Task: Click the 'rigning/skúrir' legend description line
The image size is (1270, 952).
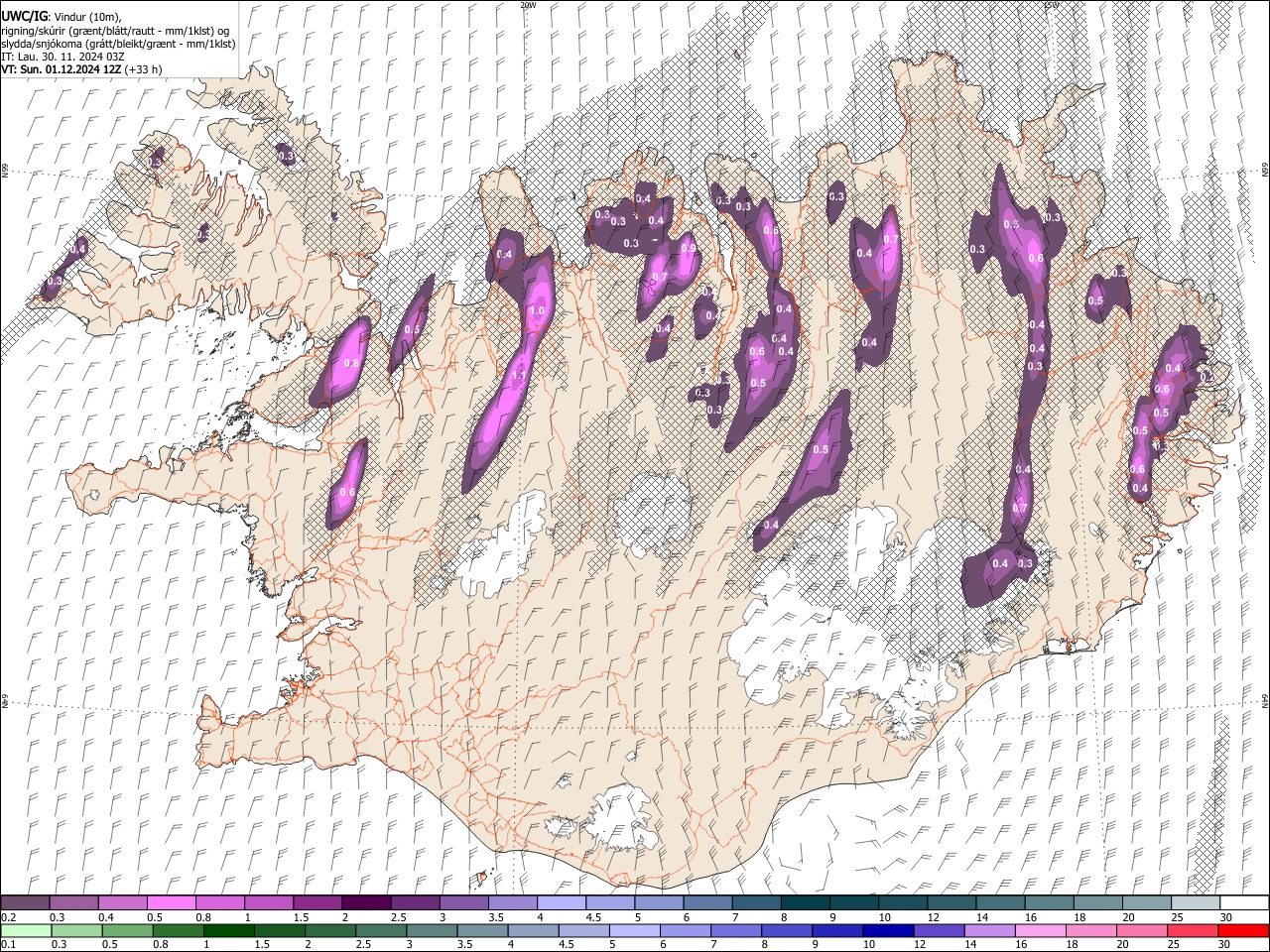Action: 114,31
